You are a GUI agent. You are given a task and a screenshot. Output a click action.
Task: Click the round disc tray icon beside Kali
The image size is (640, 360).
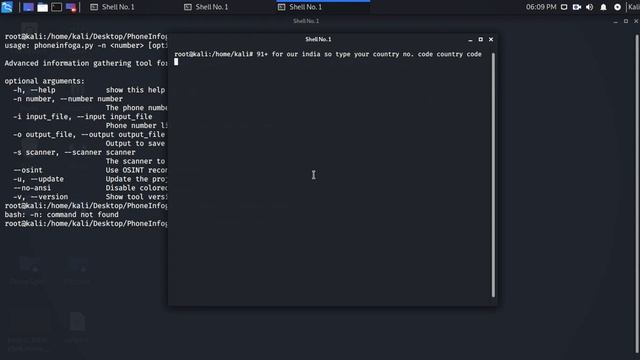617,7
